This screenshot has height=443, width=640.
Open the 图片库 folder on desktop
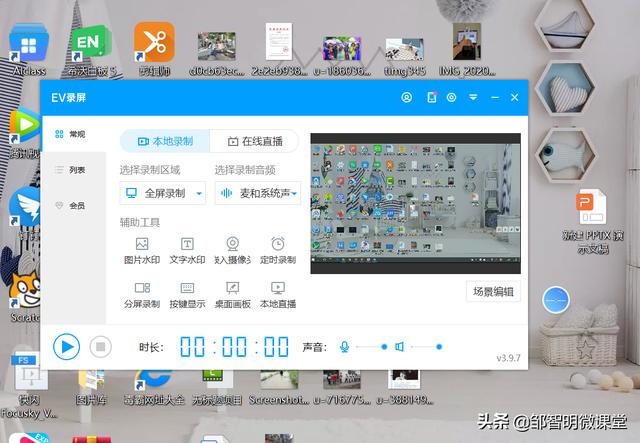click(x=91, y=386)
